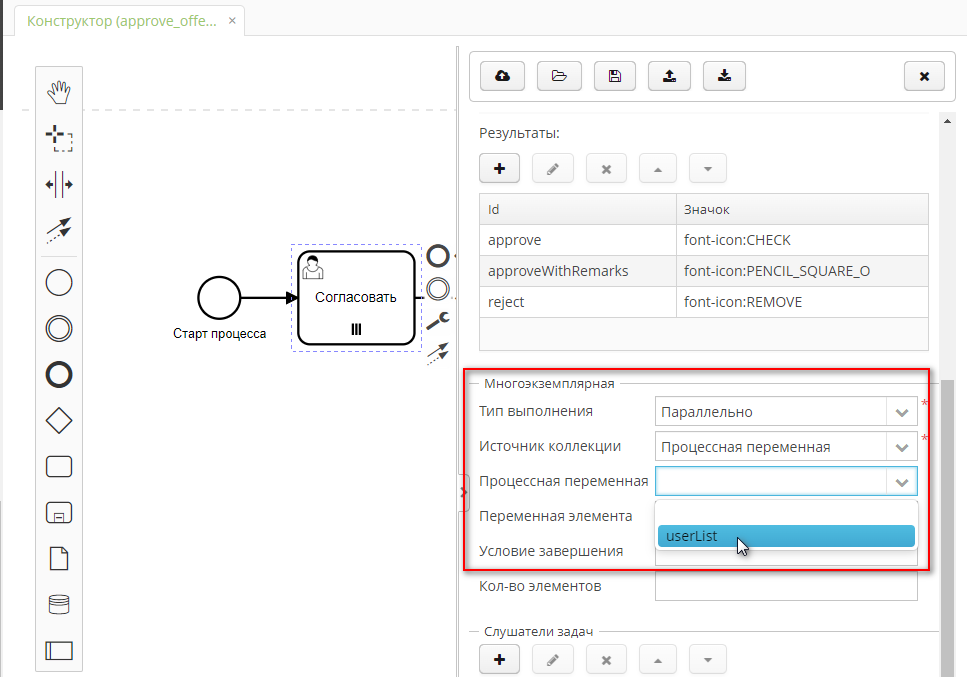The width and height of the screenshot is (967, 677).
Task: Deploy the model via the cloud upload button
Action: tap(501, 75)
